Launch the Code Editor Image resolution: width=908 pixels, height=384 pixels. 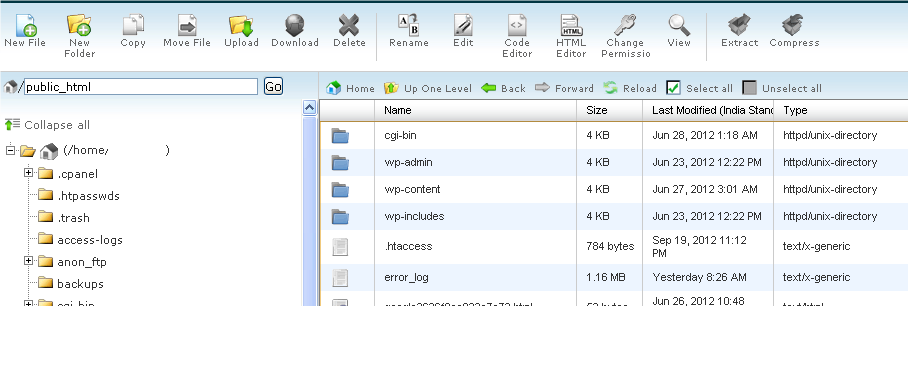[517, 25]
